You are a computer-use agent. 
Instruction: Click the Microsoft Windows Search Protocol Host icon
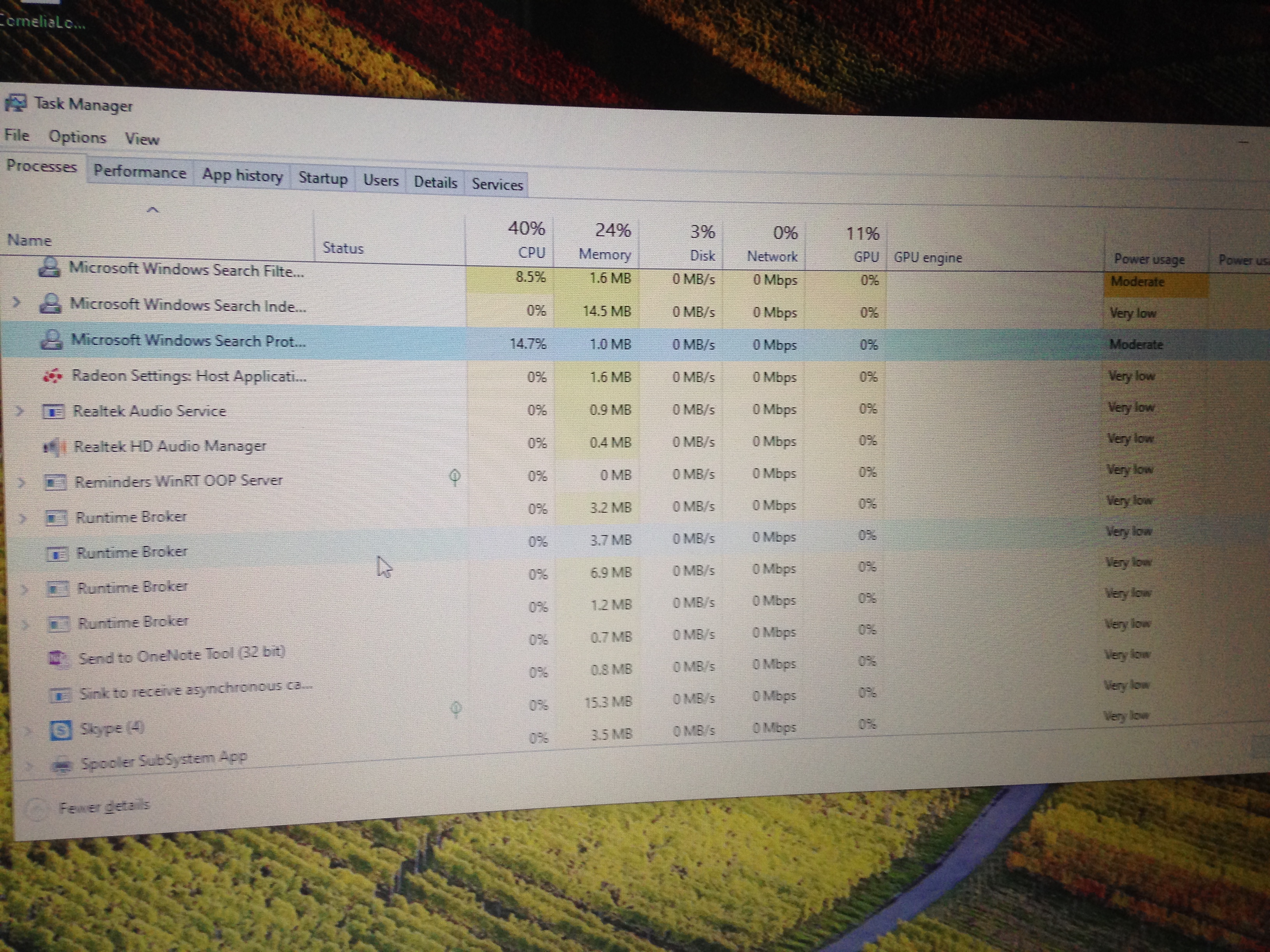52,339
